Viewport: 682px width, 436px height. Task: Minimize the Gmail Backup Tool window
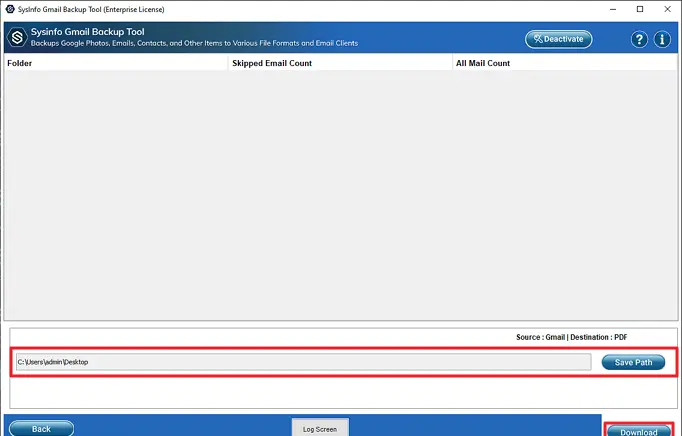tap(613, 9)
